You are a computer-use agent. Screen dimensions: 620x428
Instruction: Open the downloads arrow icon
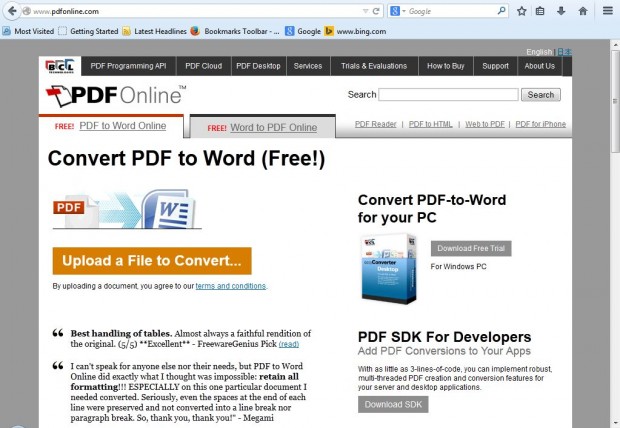[561, 11]
